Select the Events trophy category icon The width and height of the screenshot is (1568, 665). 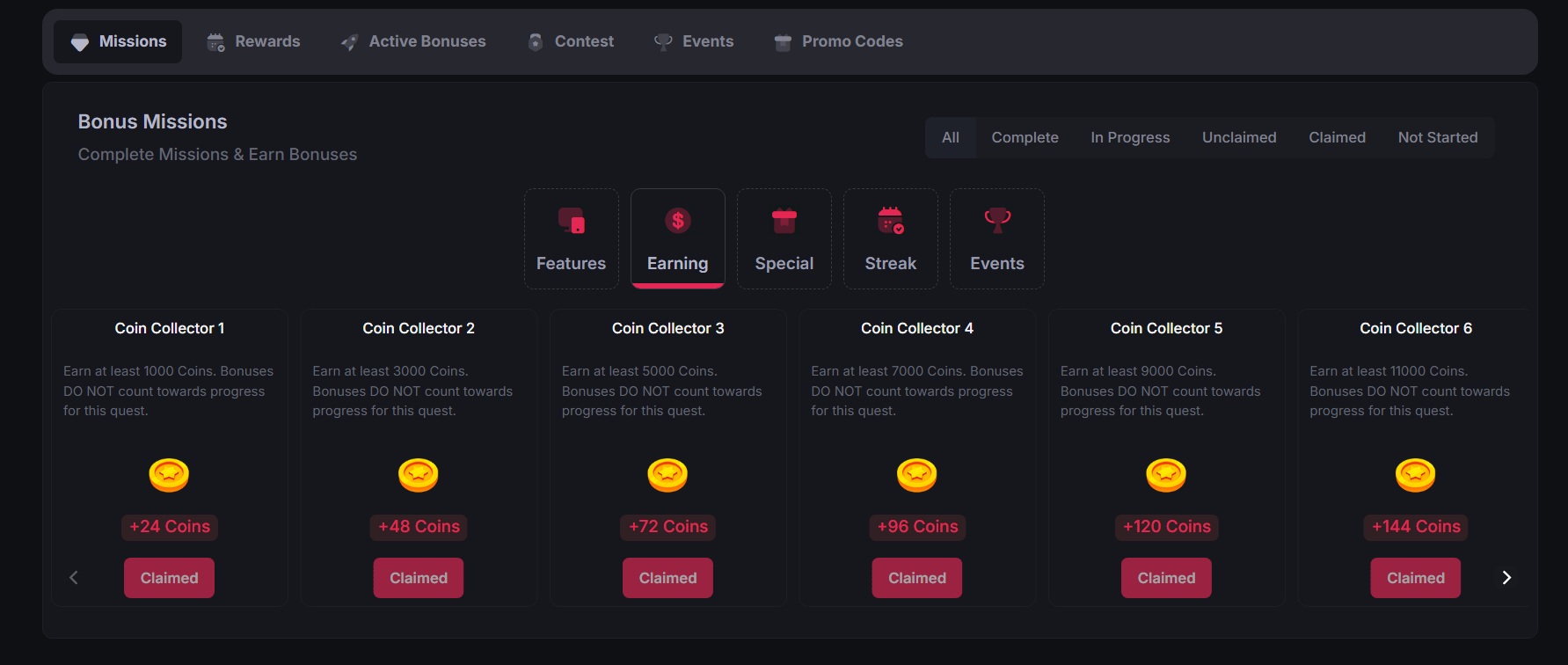point(997,221)
